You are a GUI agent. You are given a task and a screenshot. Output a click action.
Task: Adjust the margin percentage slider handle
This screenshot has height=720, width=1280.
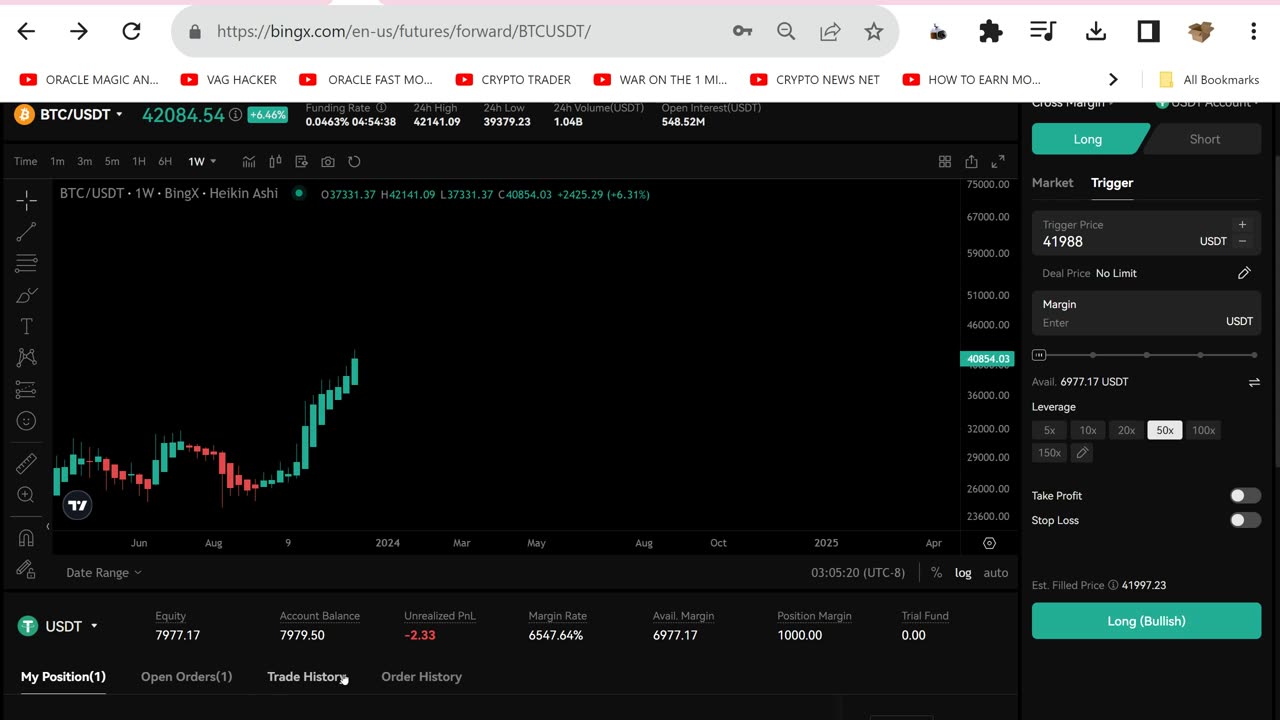[1039, 355]
